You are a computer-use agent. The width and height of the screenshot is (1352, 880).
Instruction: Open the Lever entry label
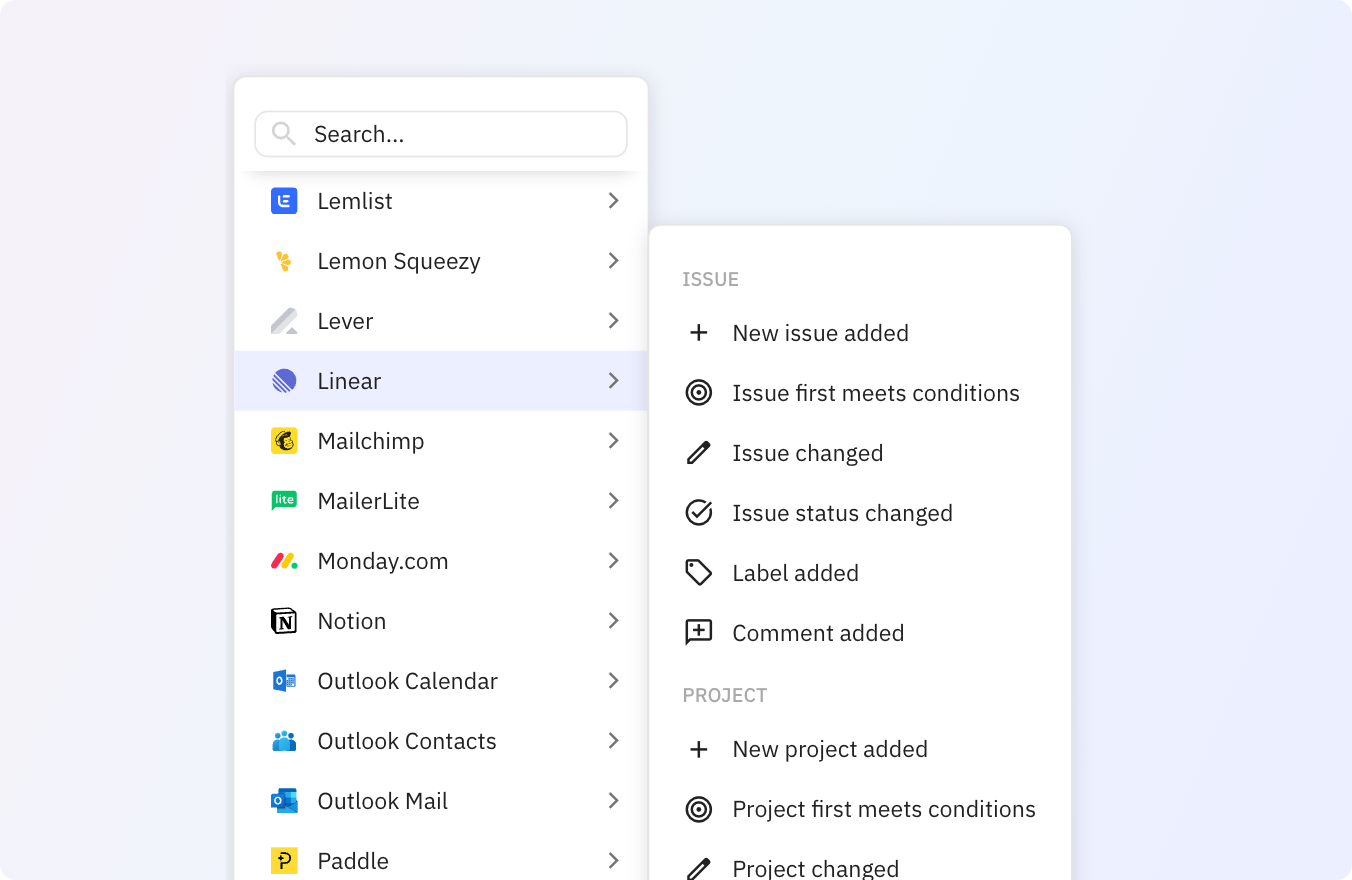pyautogui.click(x=345, y=321)
